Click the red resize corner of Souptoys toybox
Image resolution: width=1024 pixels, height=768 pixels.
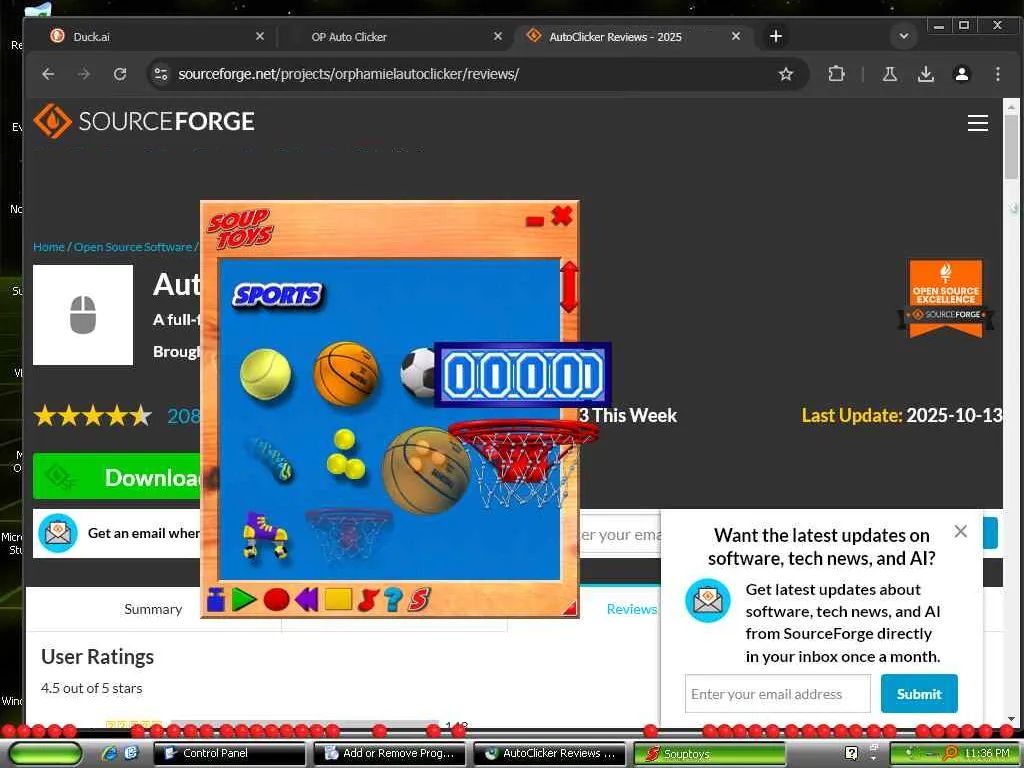[570, 609]
